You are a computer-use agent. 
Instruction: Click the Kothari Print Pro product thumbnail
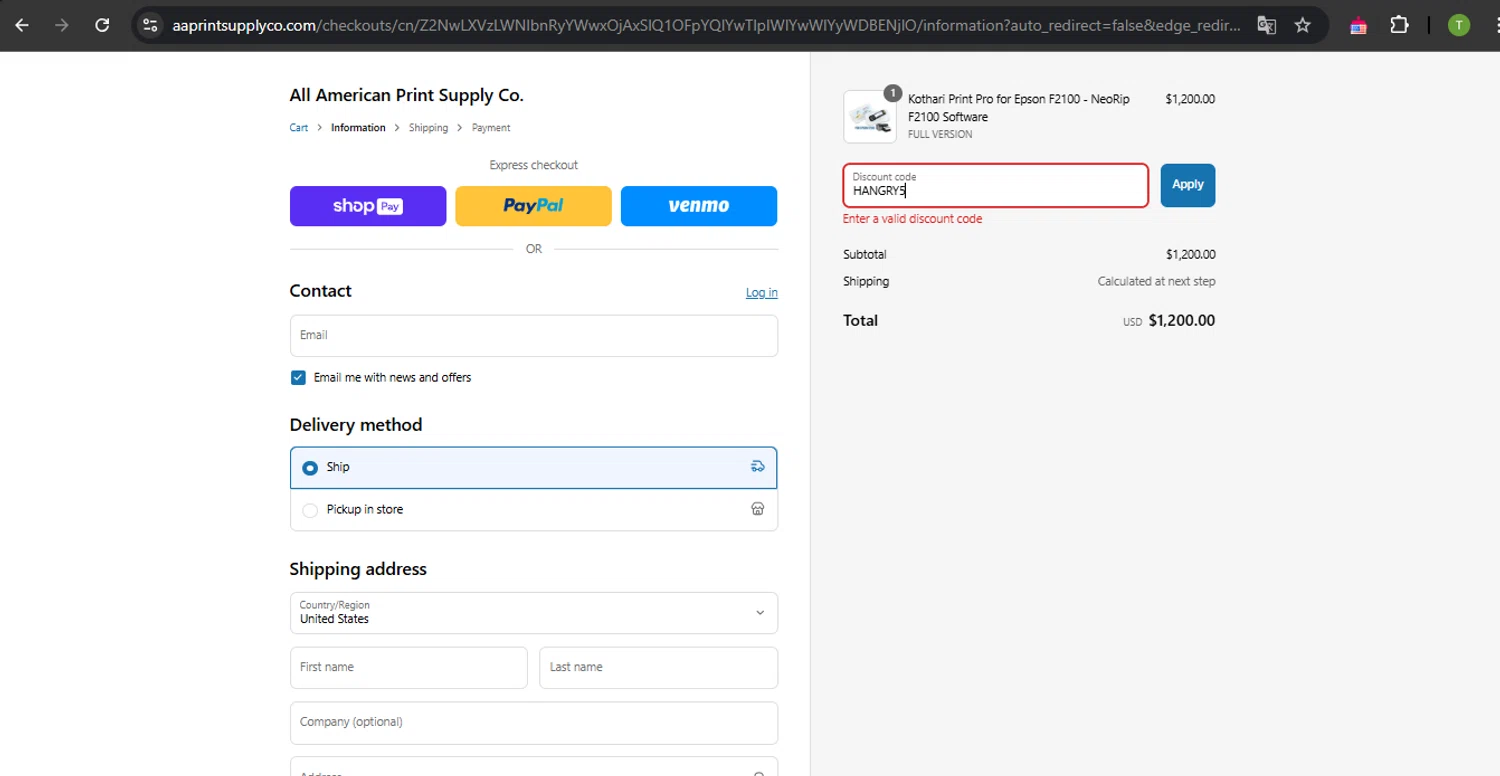(x=870, y=116)
